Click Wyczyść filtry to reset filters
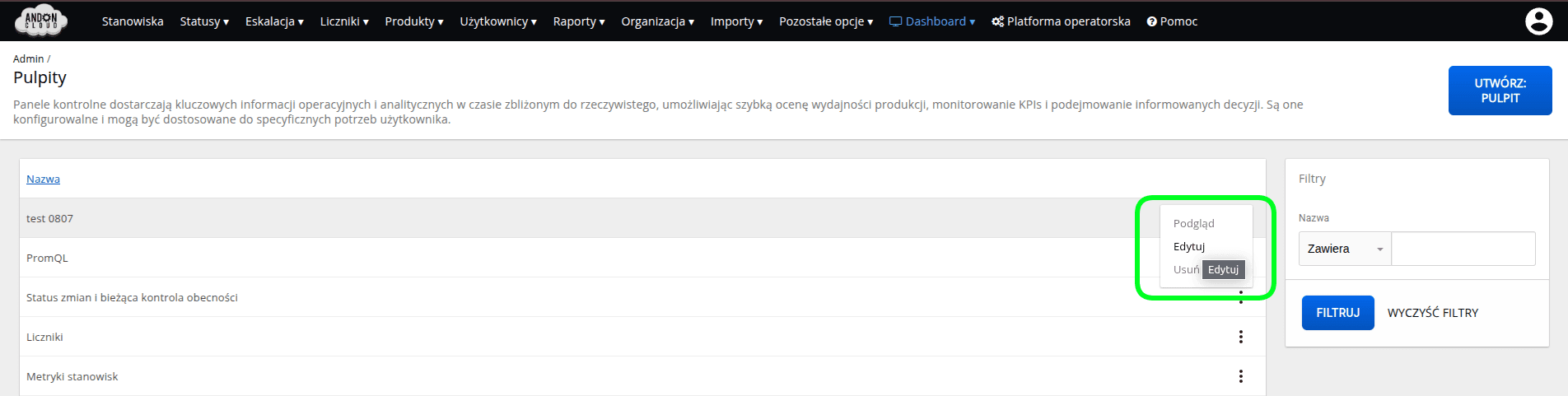Image resolution: width=1568 pixels, height=396 pixels. click(1432, 313)
